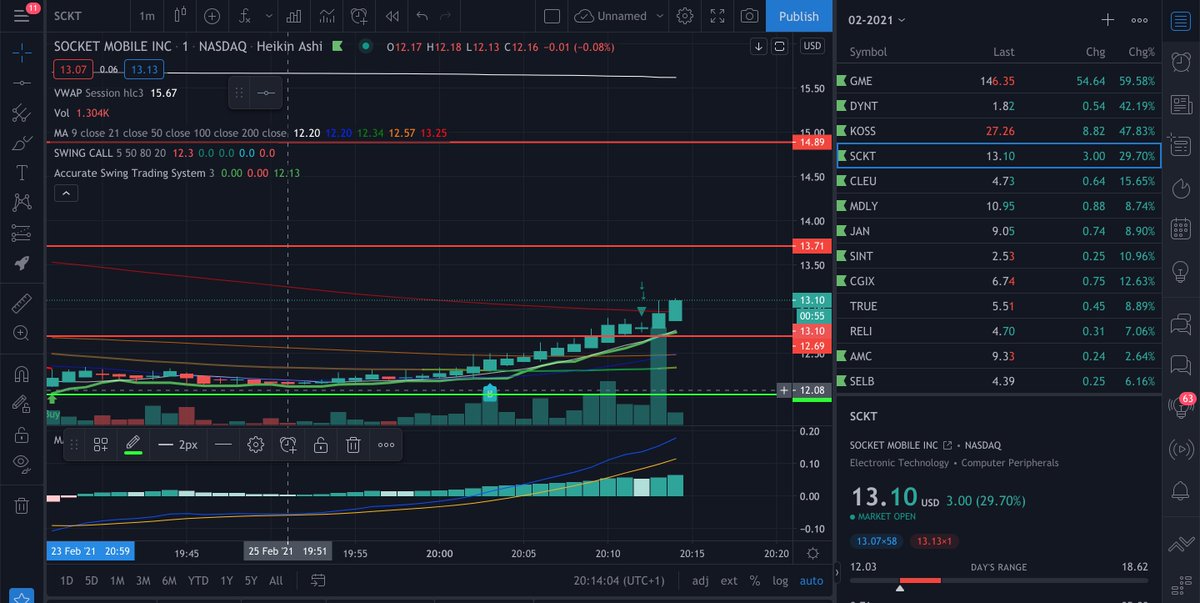
Task: Click the compare or add symbol icon
Action: tap(213, 16)
